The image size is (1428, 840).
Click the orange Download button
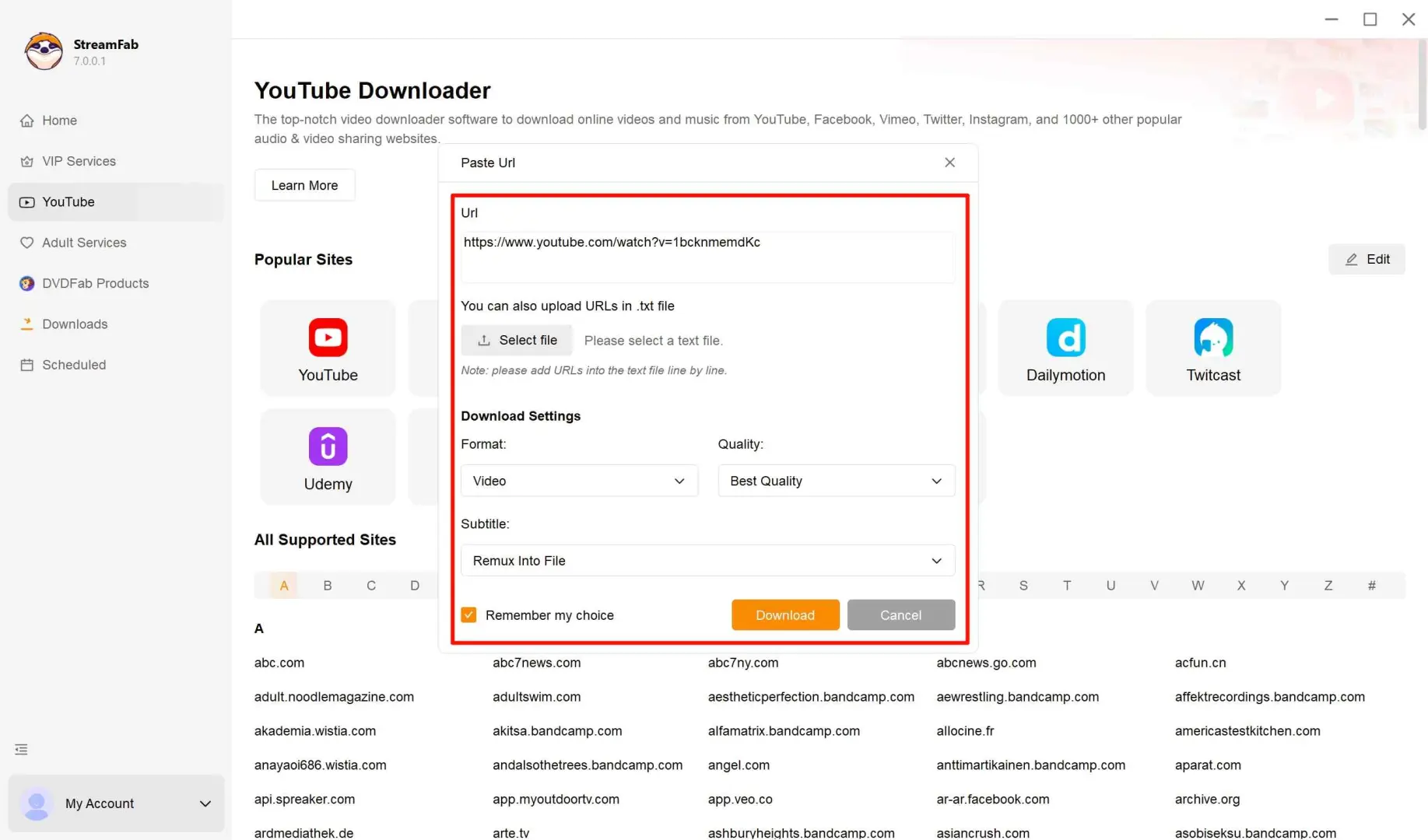[785, 615]
